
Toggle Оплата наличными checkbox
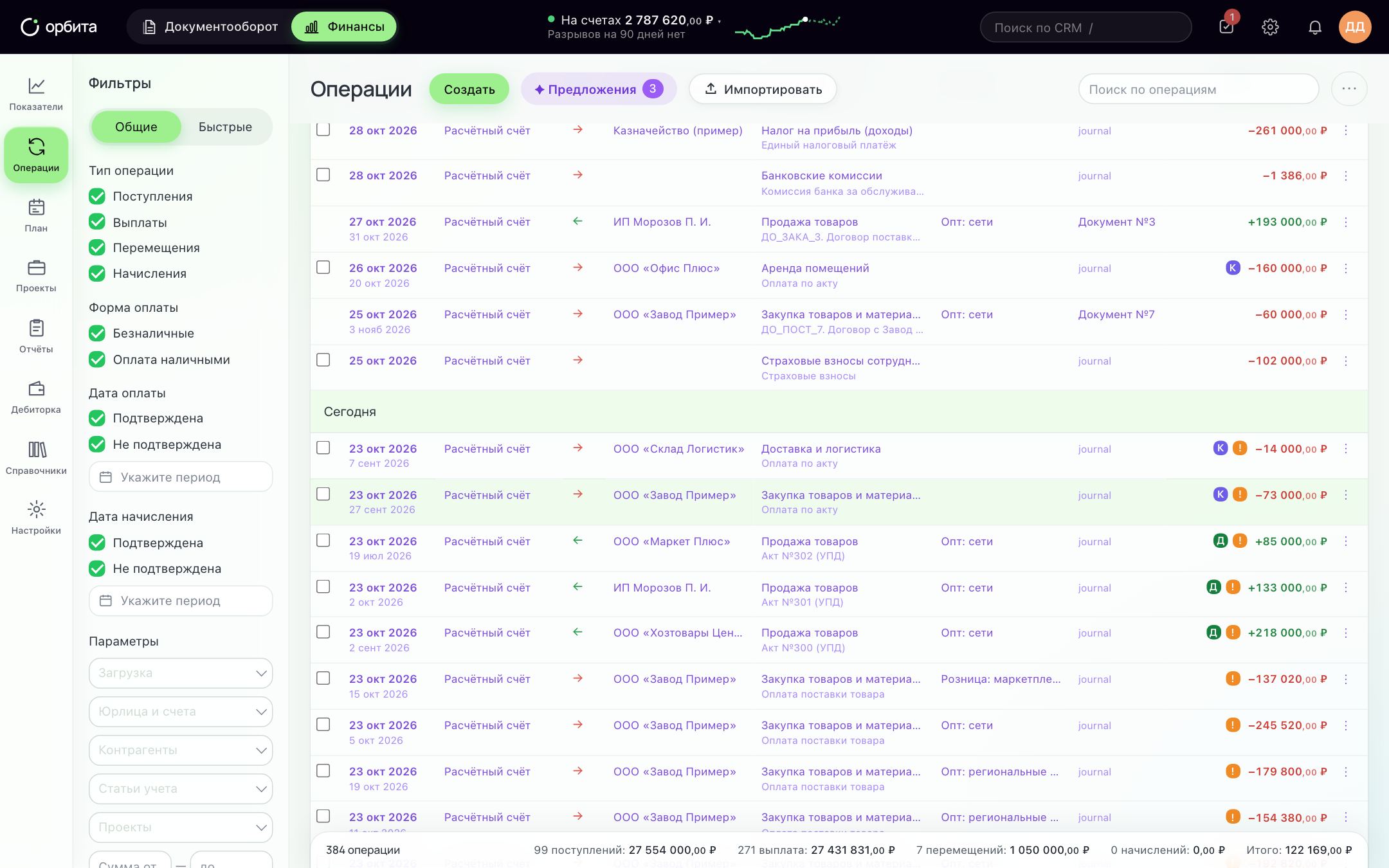97,359
